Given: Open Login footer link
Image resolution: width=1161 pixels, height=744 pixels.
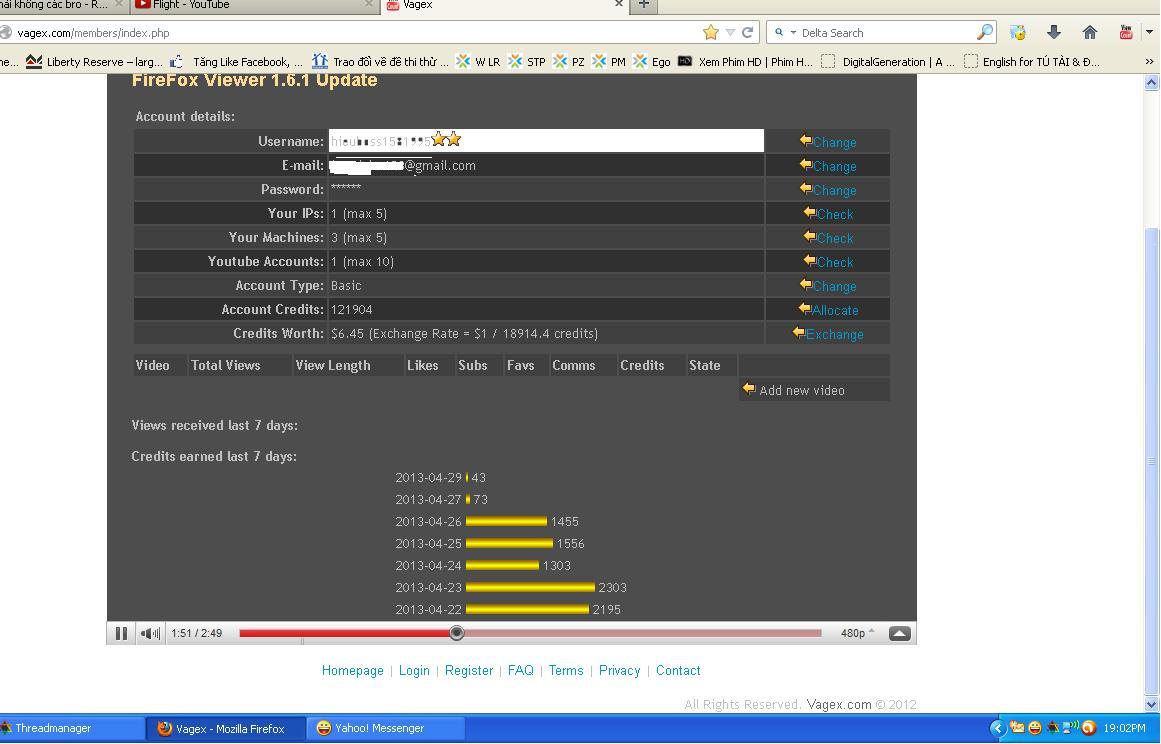Looking at the screenshot, I should click(414, 670).
